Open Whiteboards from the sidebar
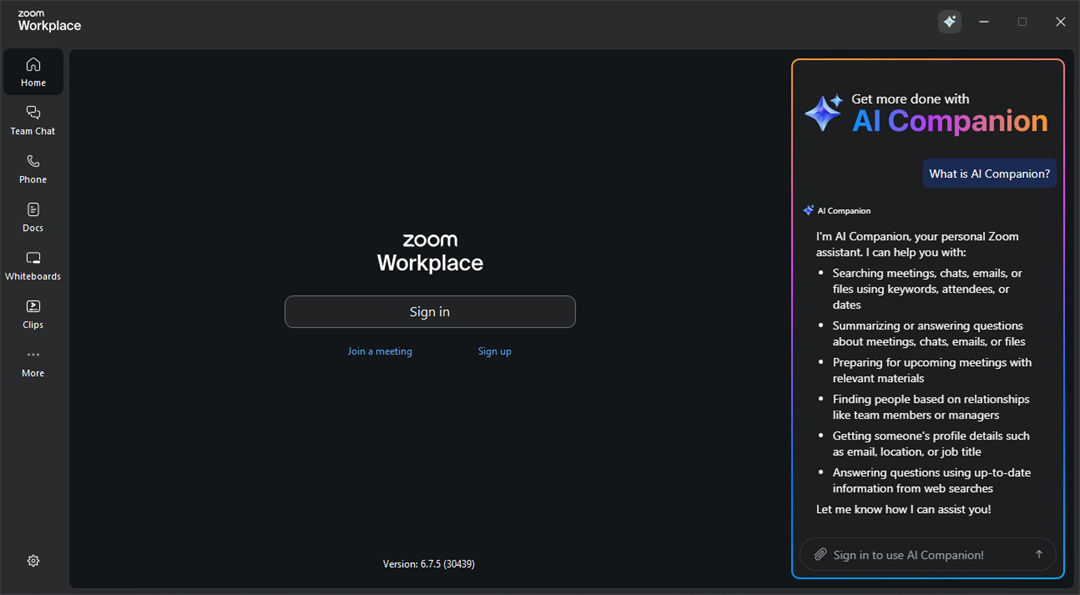The image size is (1080, 595). point(33,266)
